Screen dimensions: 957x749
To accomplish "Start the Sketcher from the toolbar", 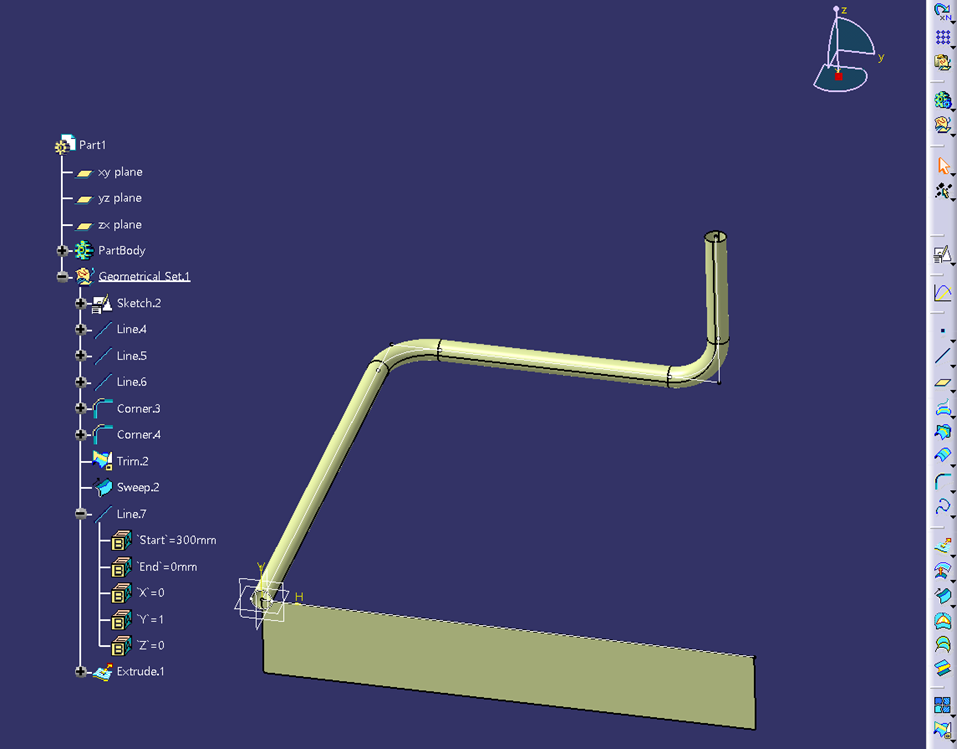I will (942, 254).
